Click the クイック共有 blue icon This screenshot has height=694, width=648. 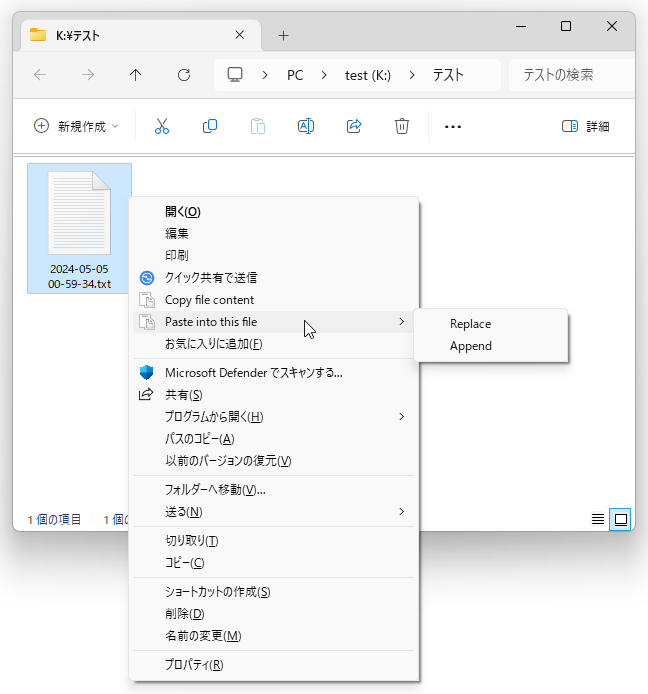(x=147, y=278)
